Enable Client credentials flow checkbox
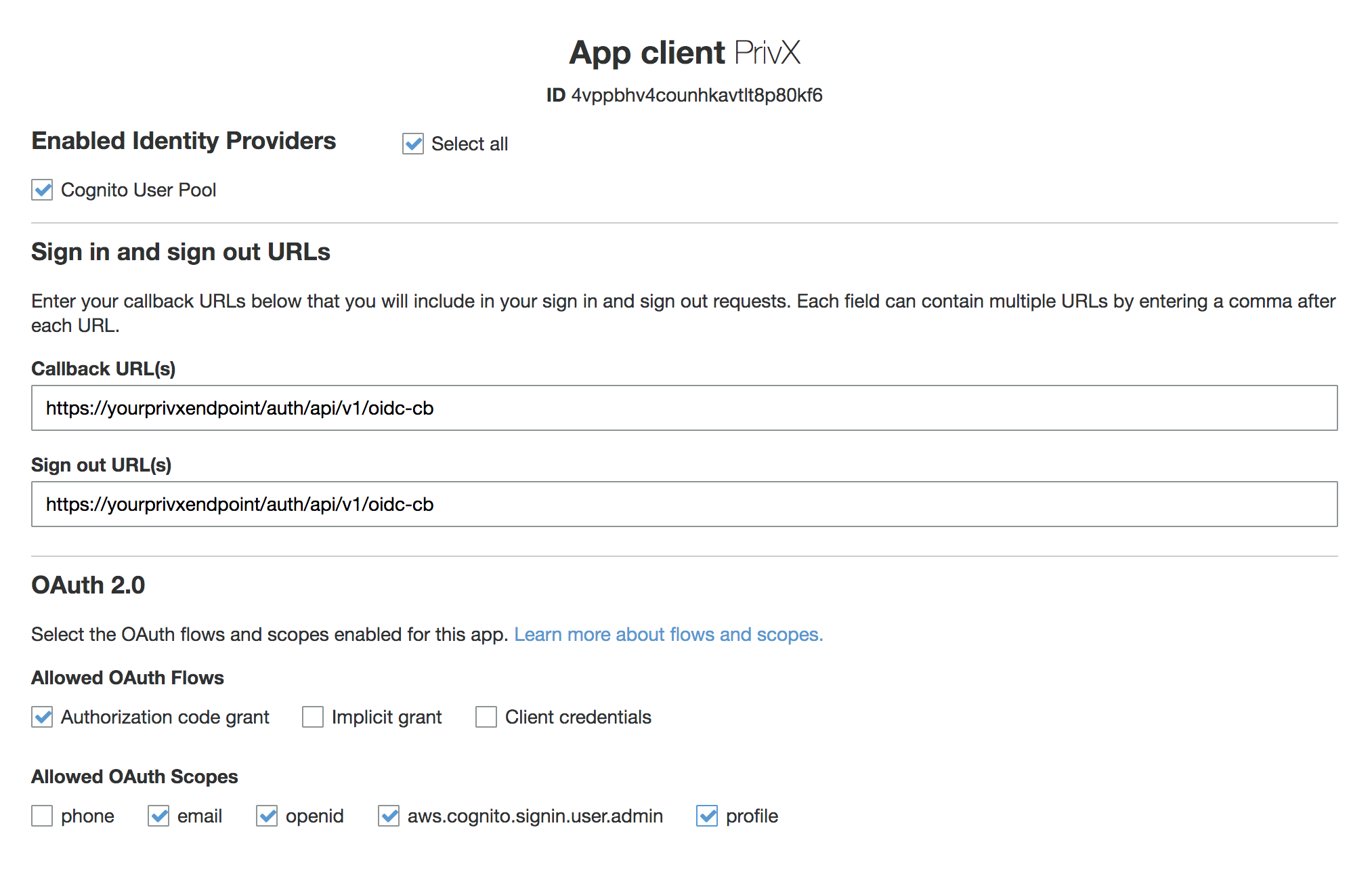This screenshot has width=1372, height=874. click(x=486, y=717)
